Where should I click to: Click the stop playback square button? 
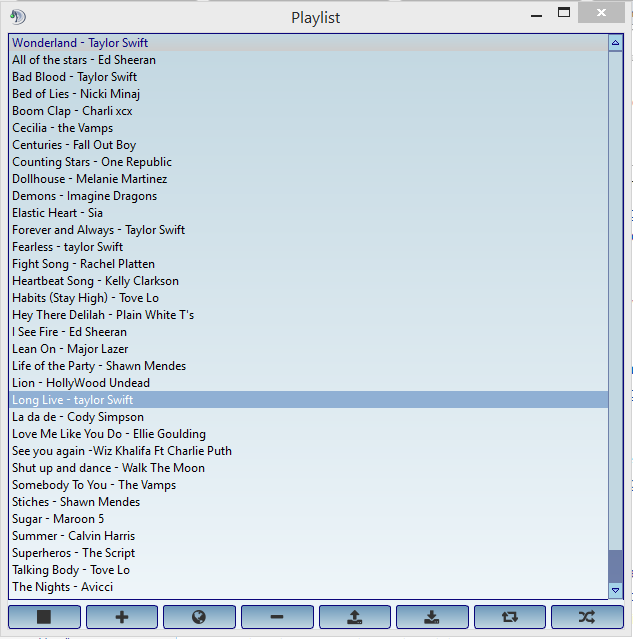coord(44,617)
